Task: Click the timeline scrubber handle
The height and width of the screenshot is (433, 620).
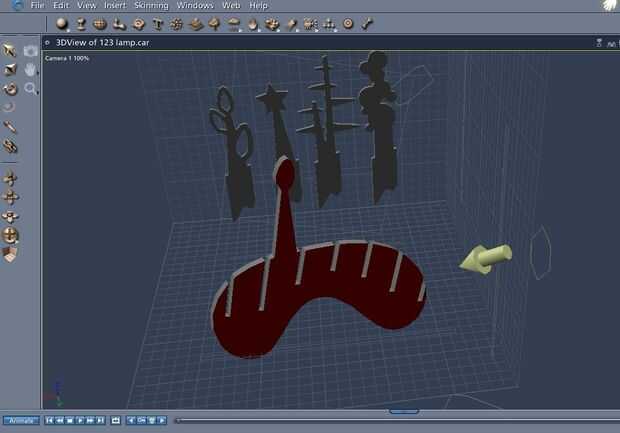Action: (x=178, y=421)
